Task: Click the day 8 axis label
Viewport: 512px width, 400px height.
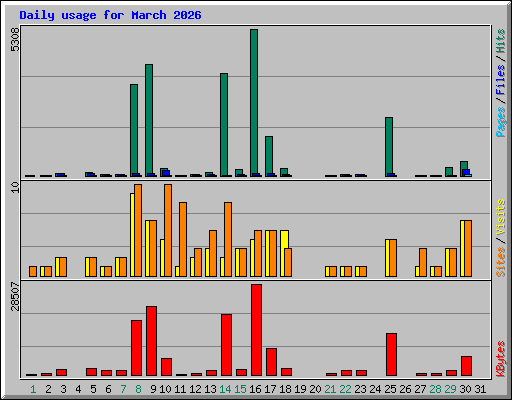Action: tap(138, 389)
